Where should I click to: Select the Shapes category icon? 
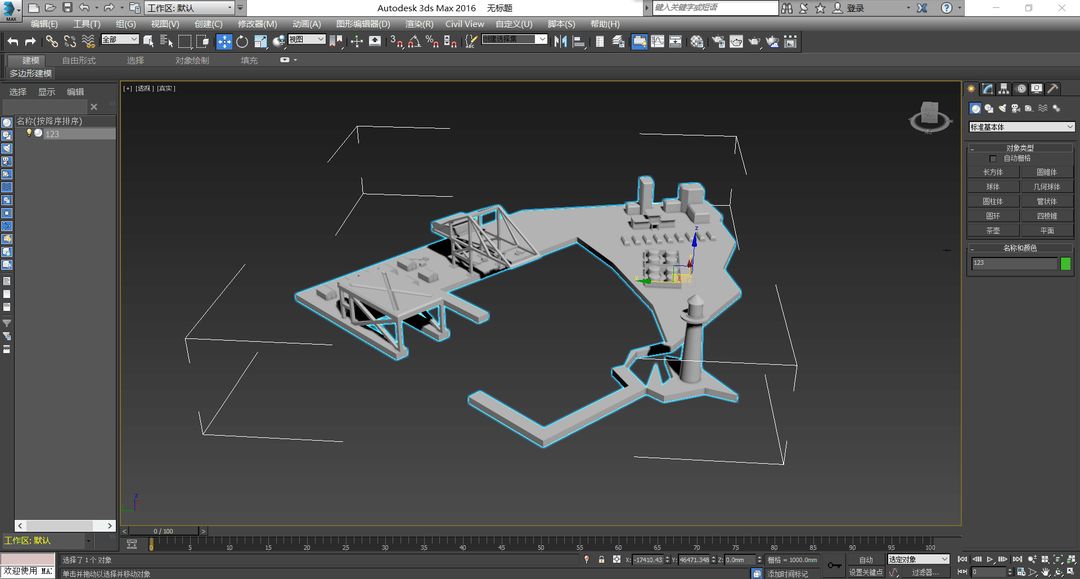(989, 108)
